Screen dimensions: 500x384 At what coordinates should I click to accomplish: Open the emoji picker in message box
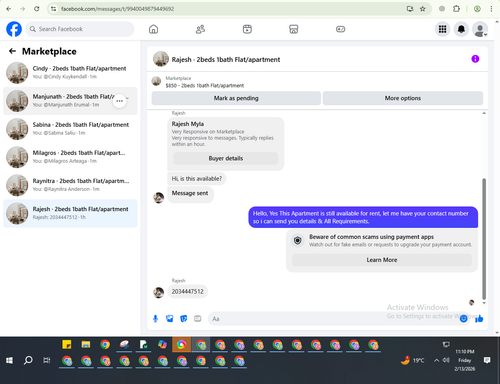point(463,319)
